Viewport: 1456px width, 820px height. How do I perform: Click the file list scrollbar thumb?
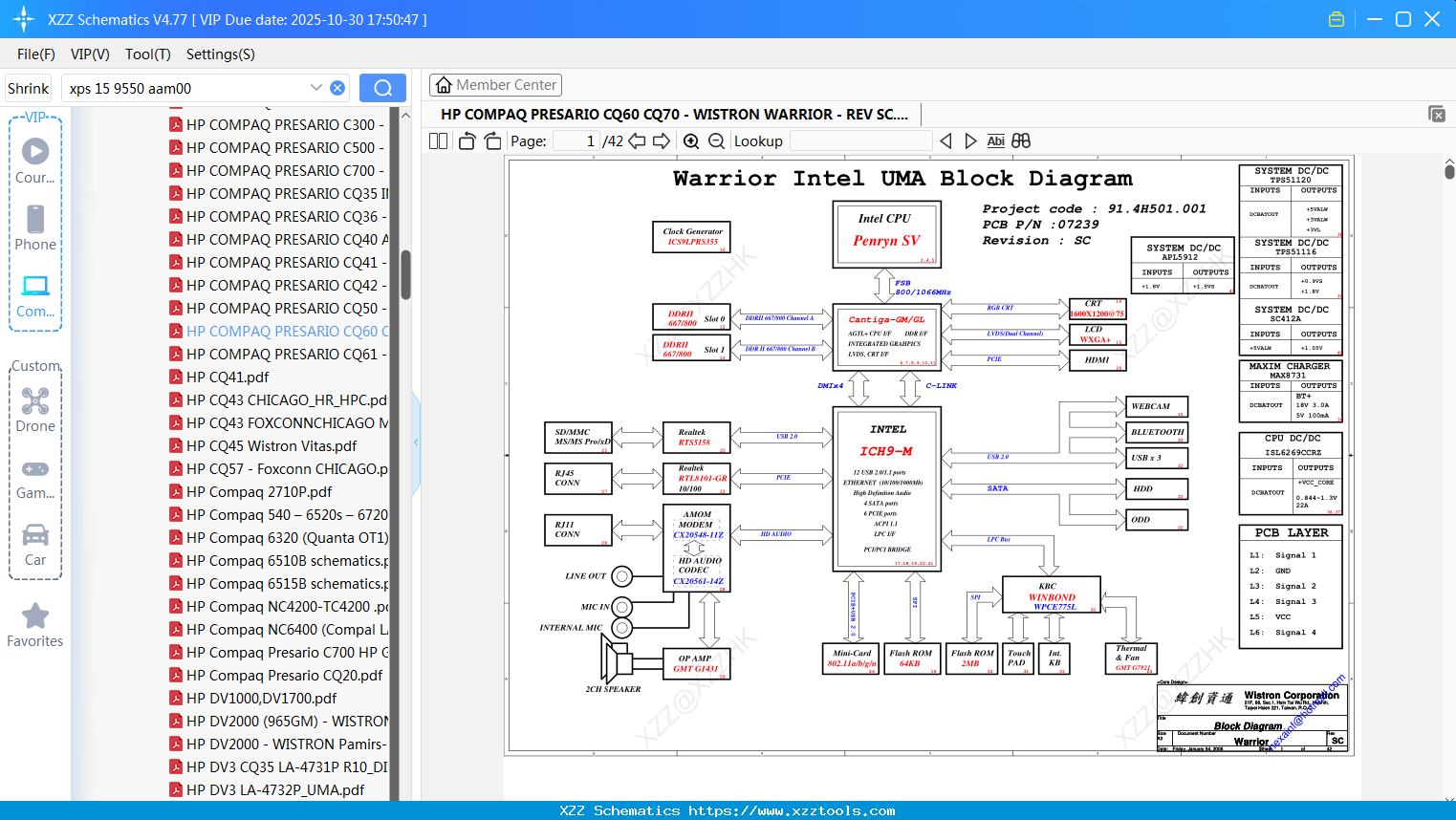point(405,274)
